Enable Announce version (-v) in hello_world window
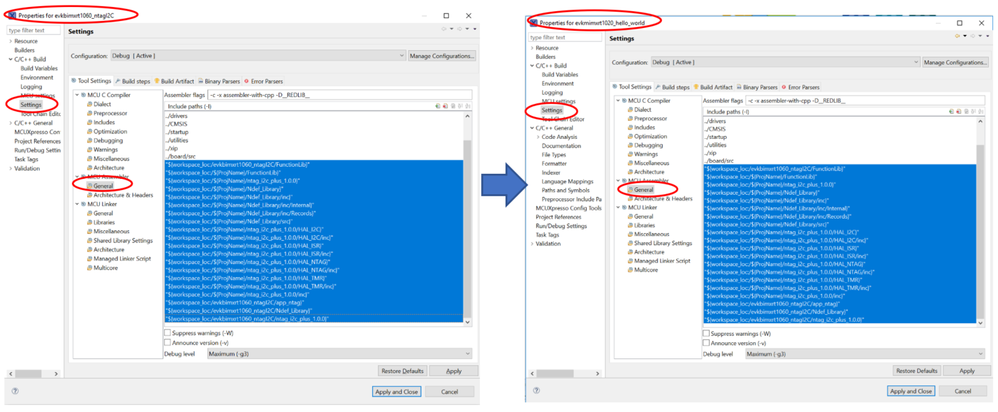The image size is (998, 412). click(x=706, y=343)
